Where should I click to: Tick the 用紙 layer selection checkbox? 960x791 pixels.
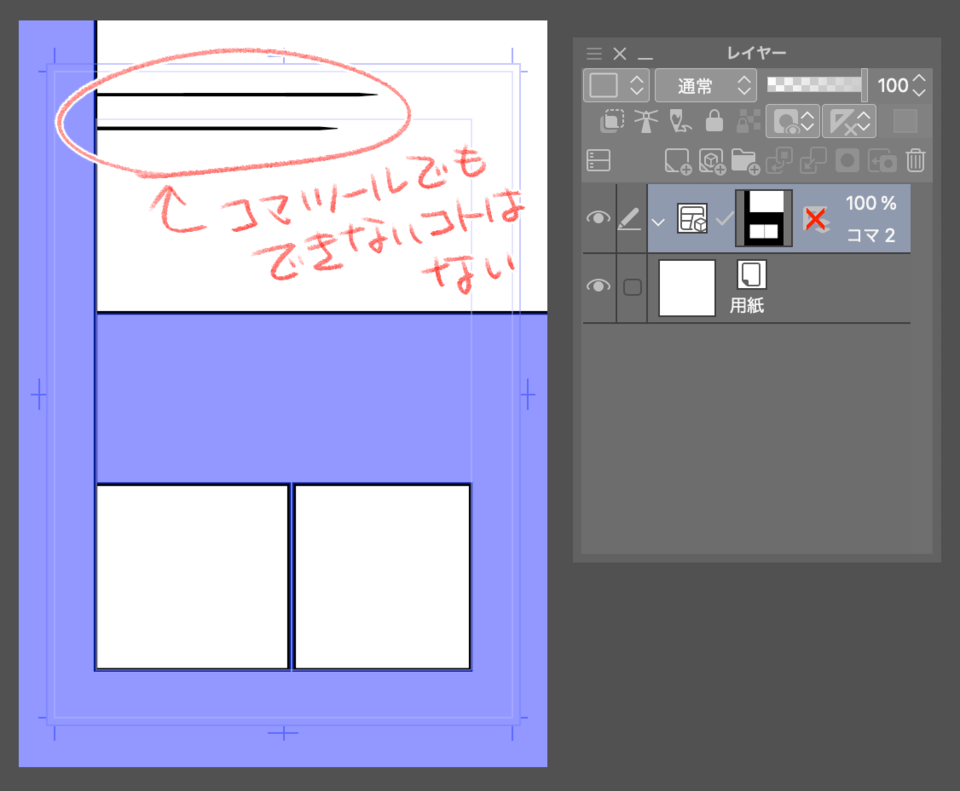632,287
